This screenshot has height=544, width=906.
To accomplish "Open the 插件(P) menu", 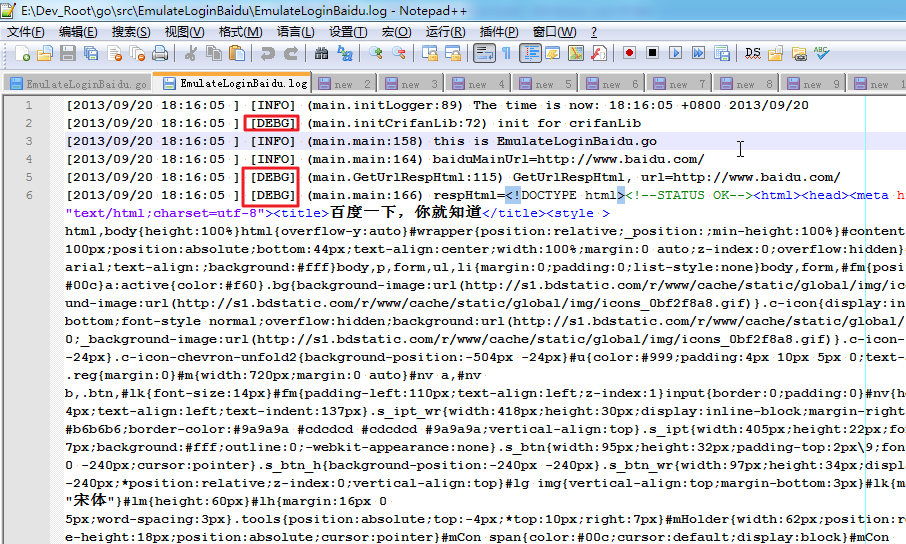I will pyautogui.click(x=499, y=32).
